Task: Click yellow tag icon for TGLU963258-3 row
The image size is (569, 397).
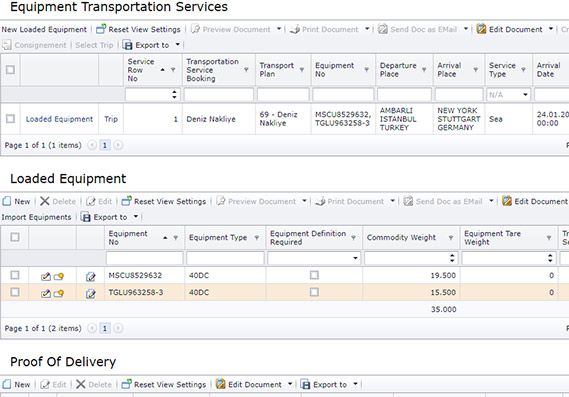Action: (59, 294)
